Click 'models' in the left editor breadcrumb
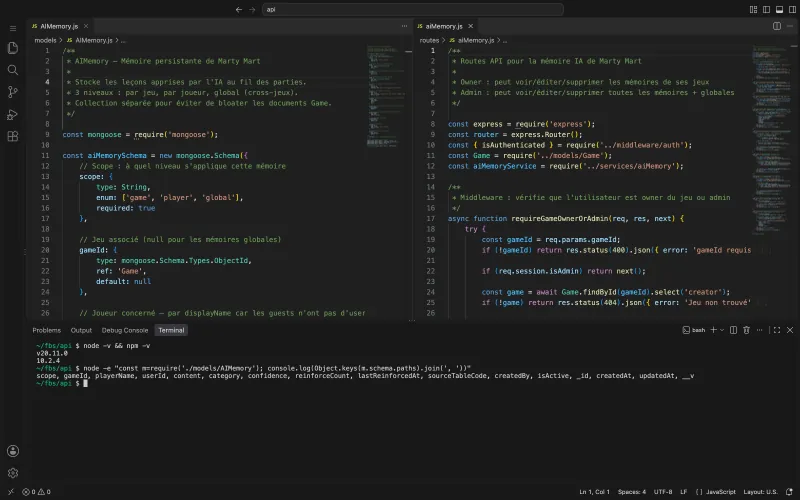Viewport: 800px width, 500px height. 45,40
